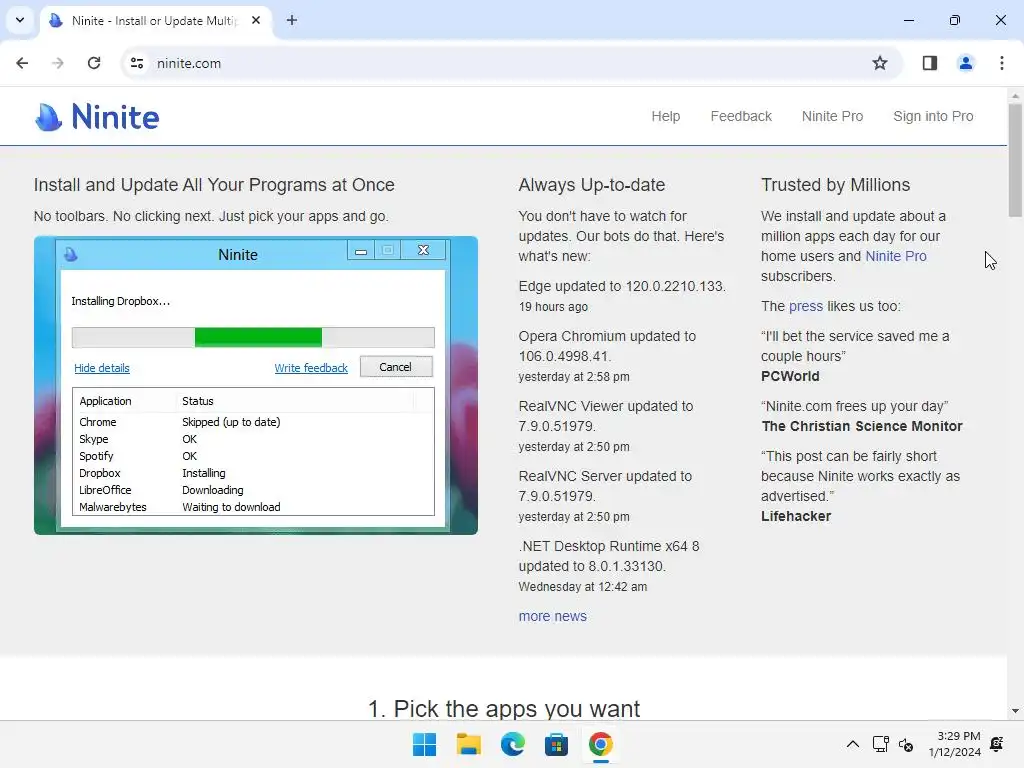
Task: Click the scrollbar down arrow
Action: click(x=1015, y=711)
